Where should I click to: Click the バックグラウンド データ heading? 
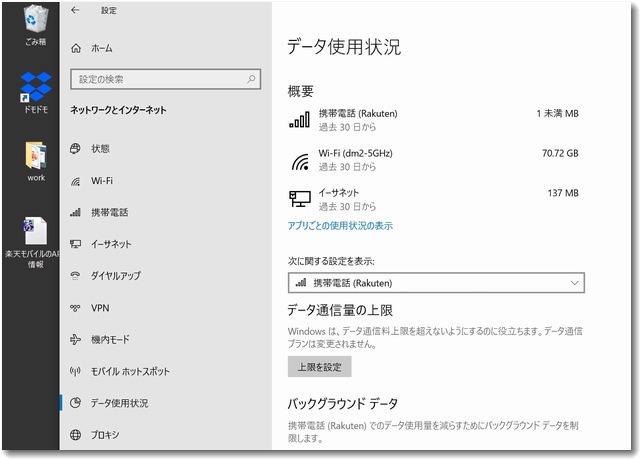342,404
